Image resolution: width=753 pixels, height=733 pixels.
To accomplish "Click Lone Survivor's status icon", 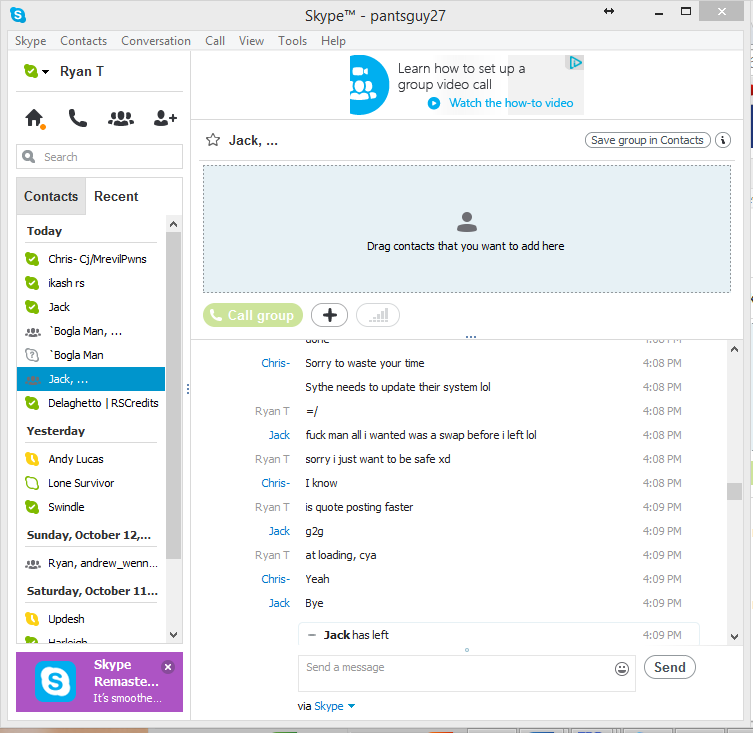I will tap(32, 483).
